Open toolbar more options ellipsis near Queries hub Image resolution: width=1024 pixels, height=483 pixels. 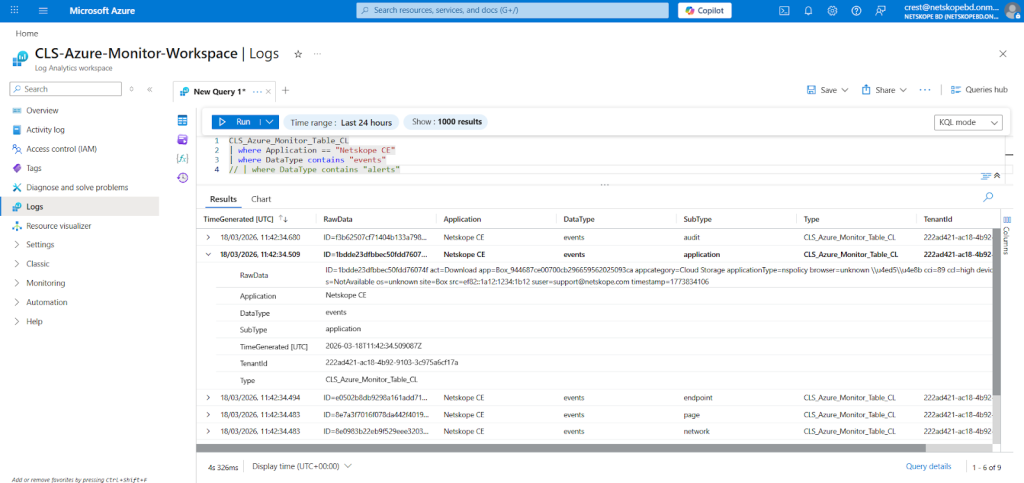925,90
